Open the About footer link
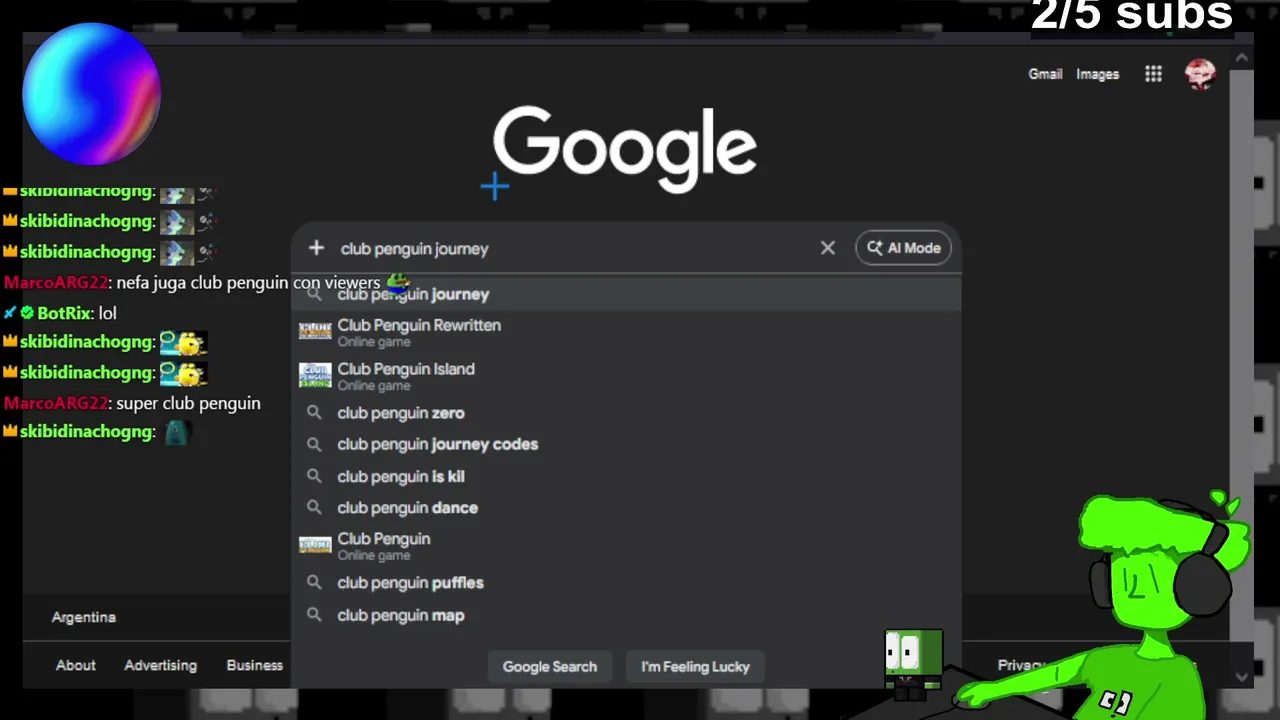This screenshot has width=1280, height=720. 76,665
